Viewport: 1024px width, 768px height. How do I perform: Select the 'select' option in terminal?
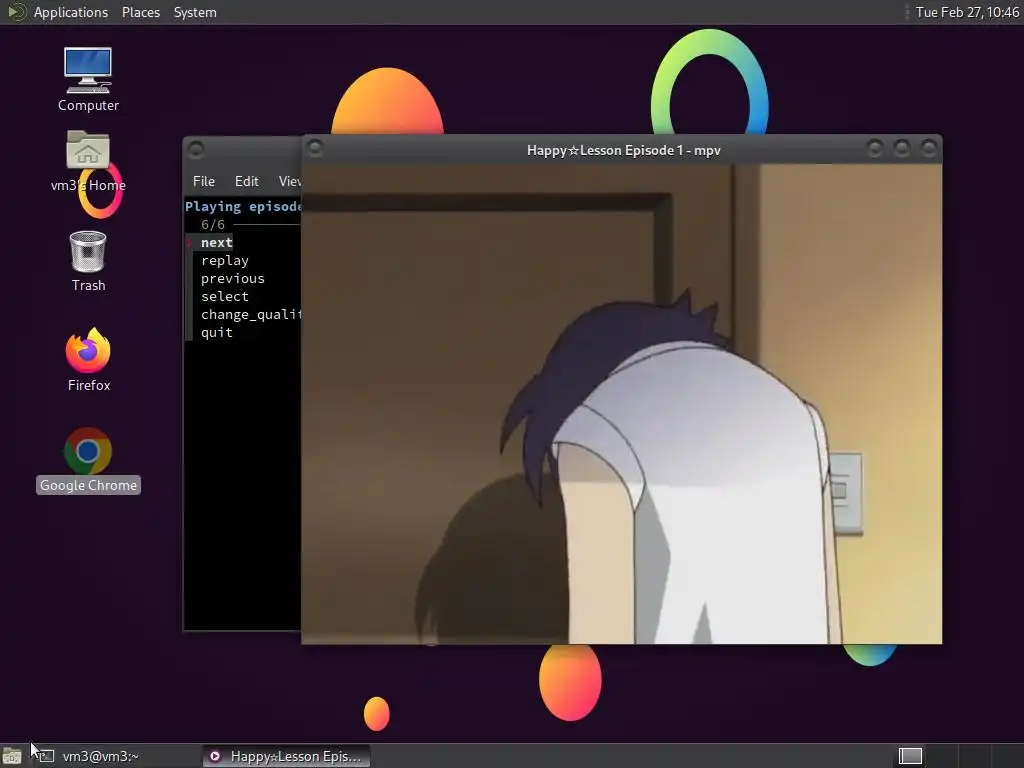click(225, 296)
